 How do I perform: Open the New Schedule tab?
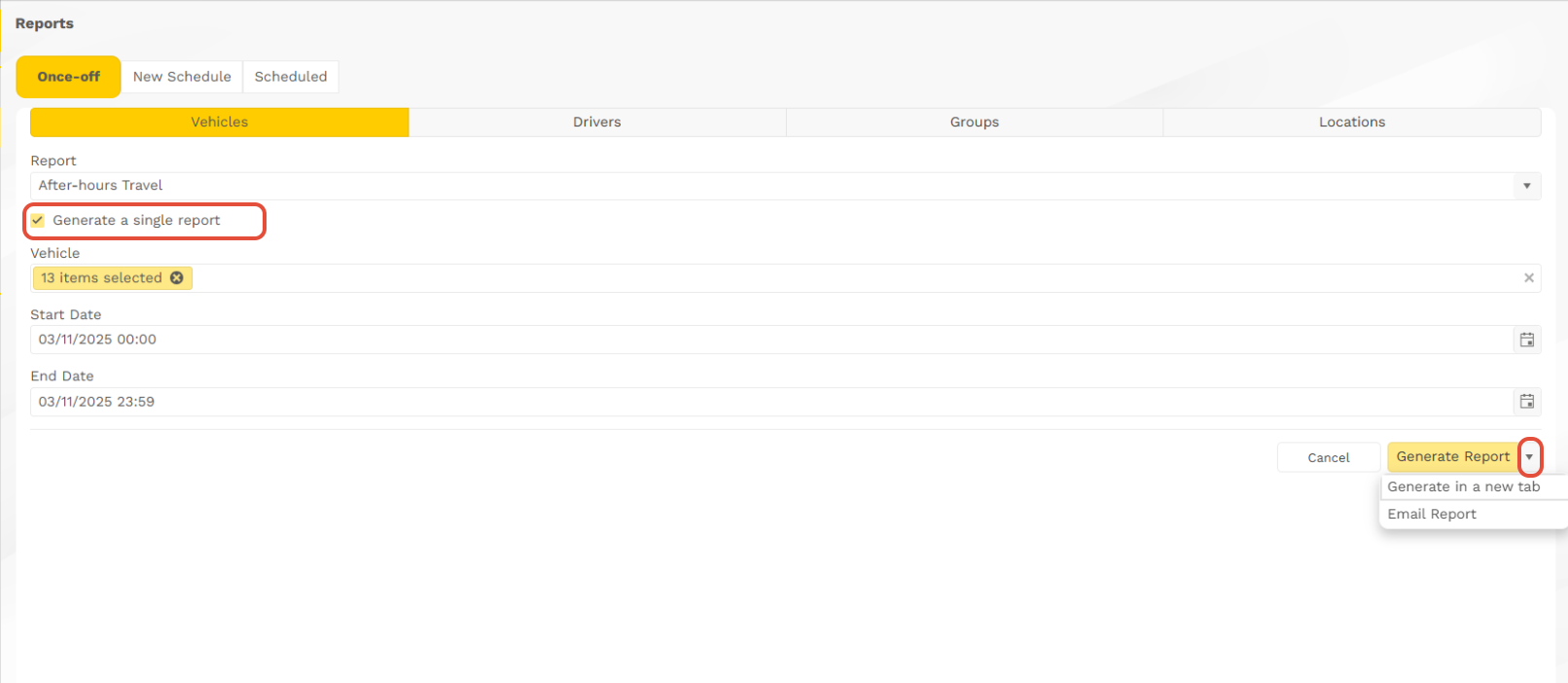coord(182,76)
